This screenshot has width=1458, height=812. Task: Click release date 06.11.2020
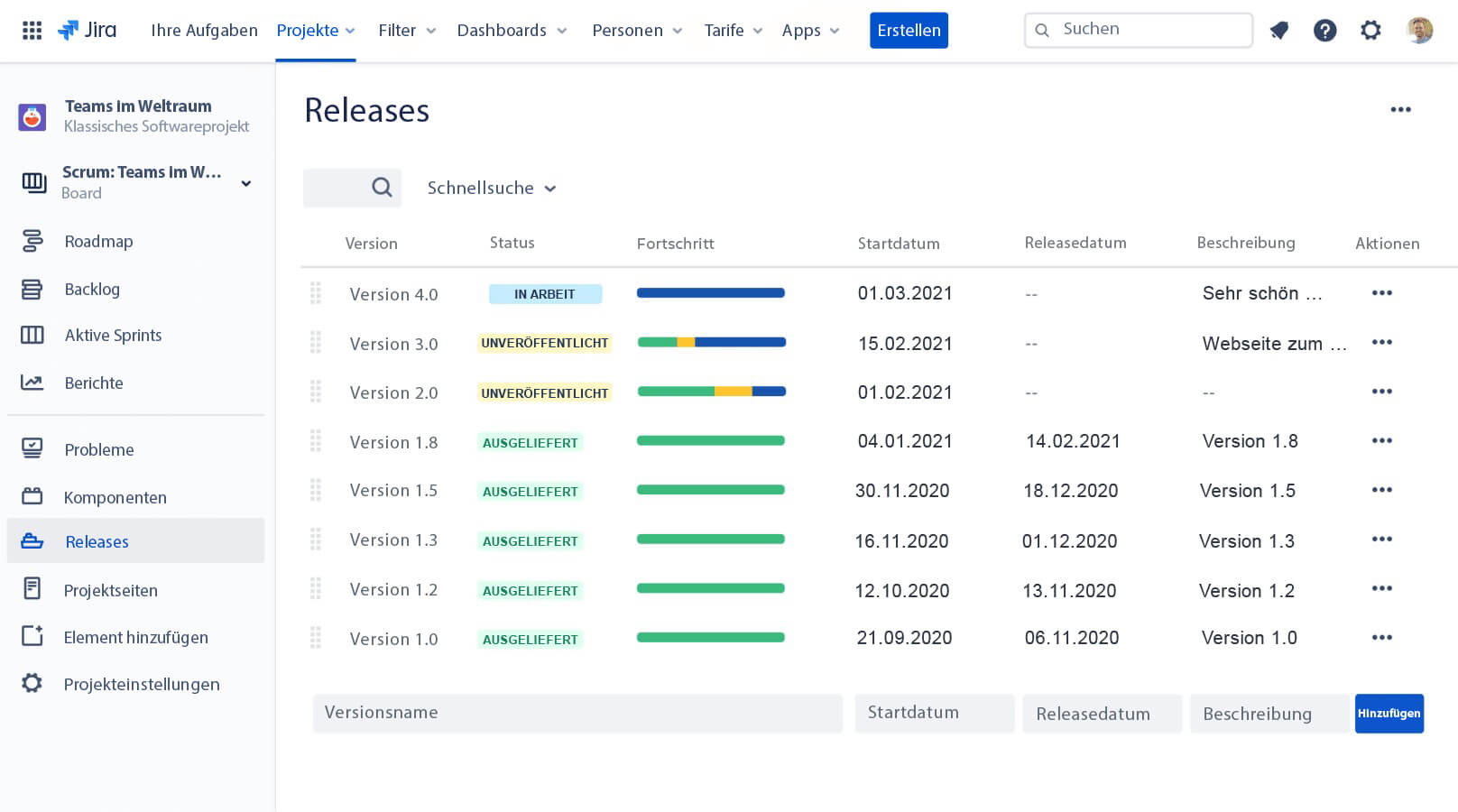pos(1072,638)
